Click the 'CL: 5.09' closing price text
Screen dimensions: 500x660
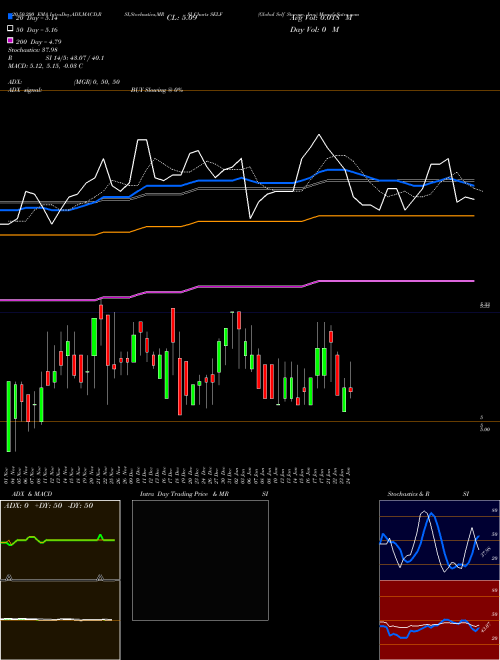(x=182, y=18)
